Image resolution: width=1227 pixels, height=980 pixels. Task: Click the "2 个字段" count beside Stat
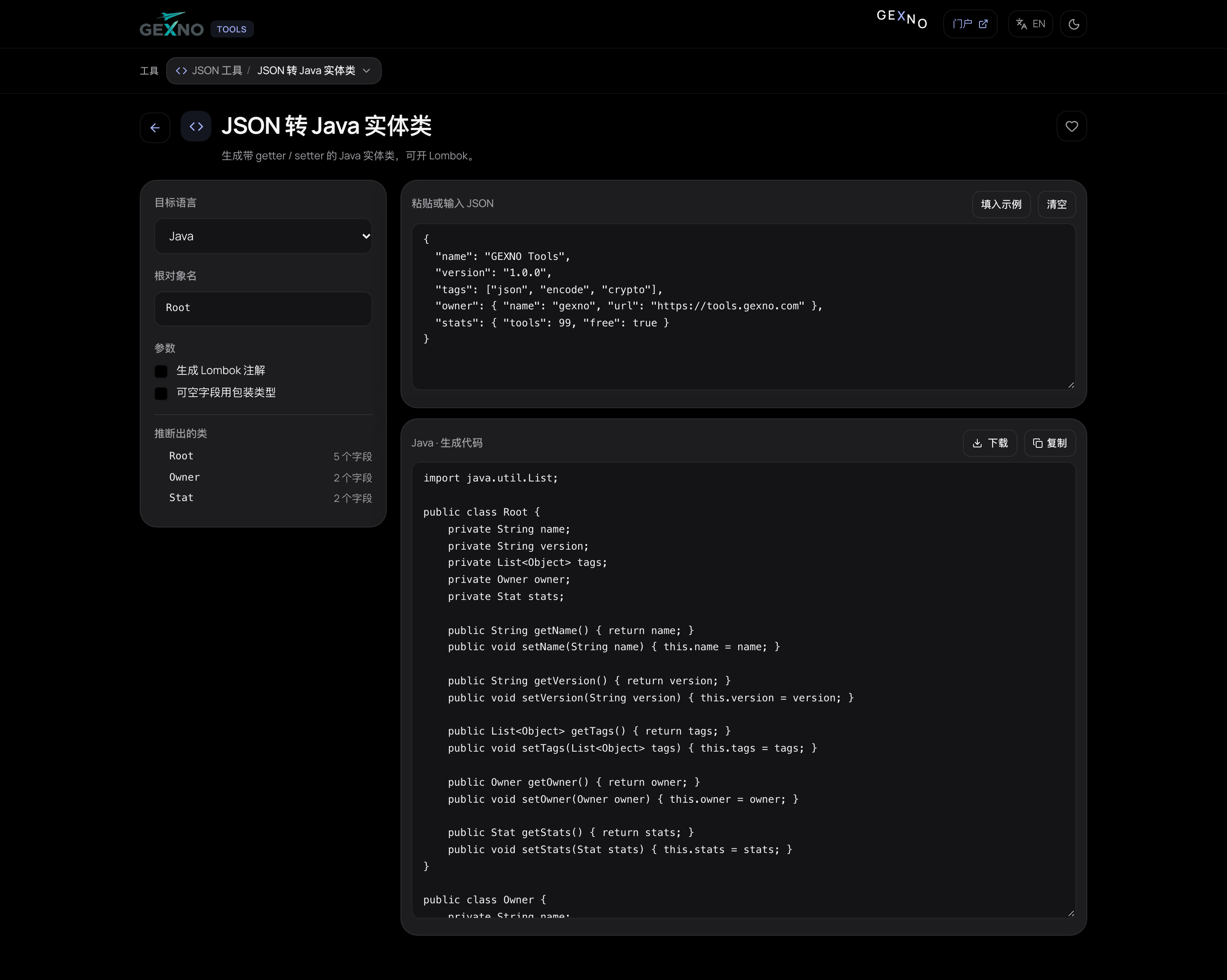point(353,499)
